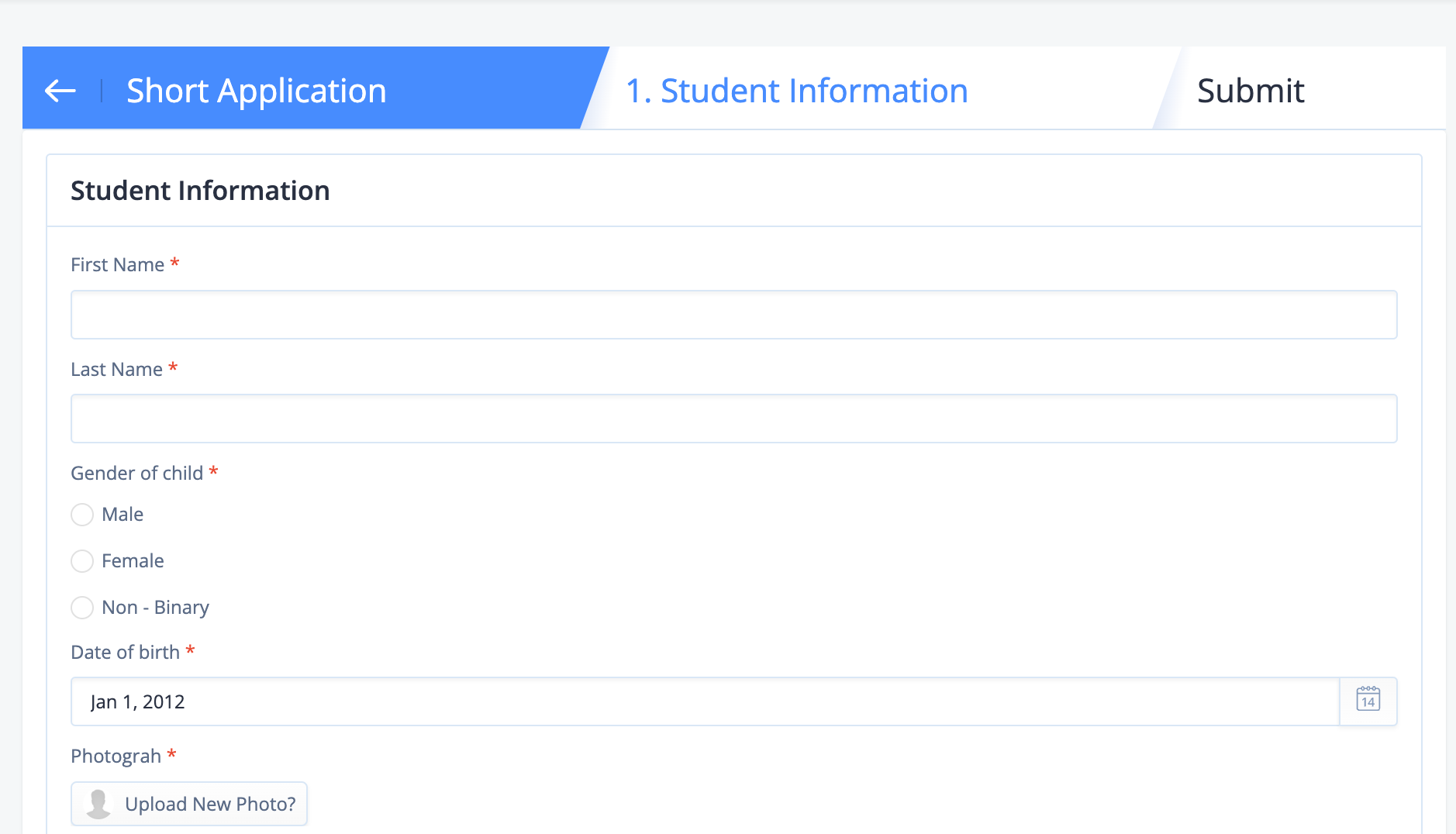Click the back arrow in the header

tap(60, 91)
